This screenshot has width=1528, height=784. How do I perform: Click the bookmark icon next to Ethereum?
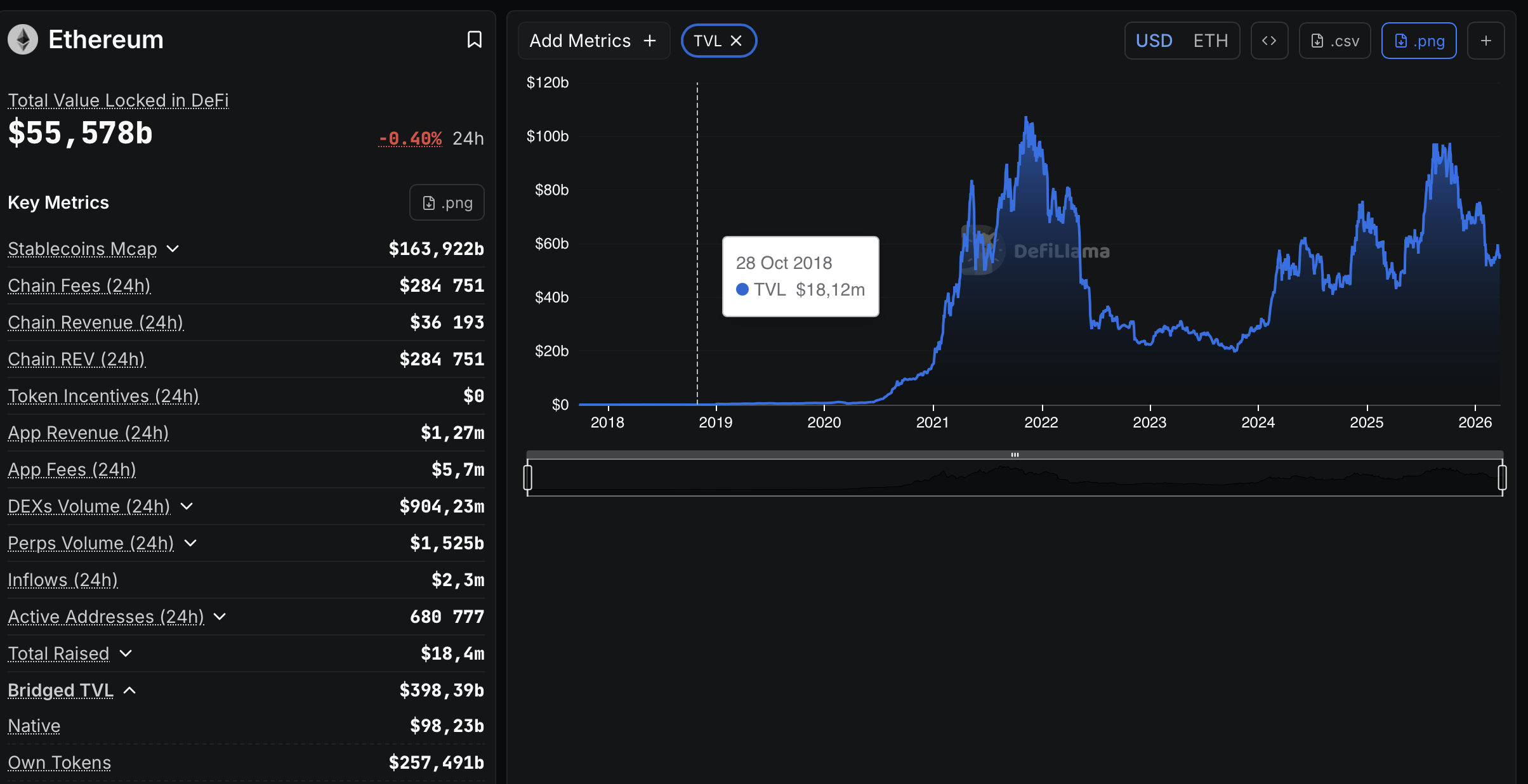(x=475, y=39)
